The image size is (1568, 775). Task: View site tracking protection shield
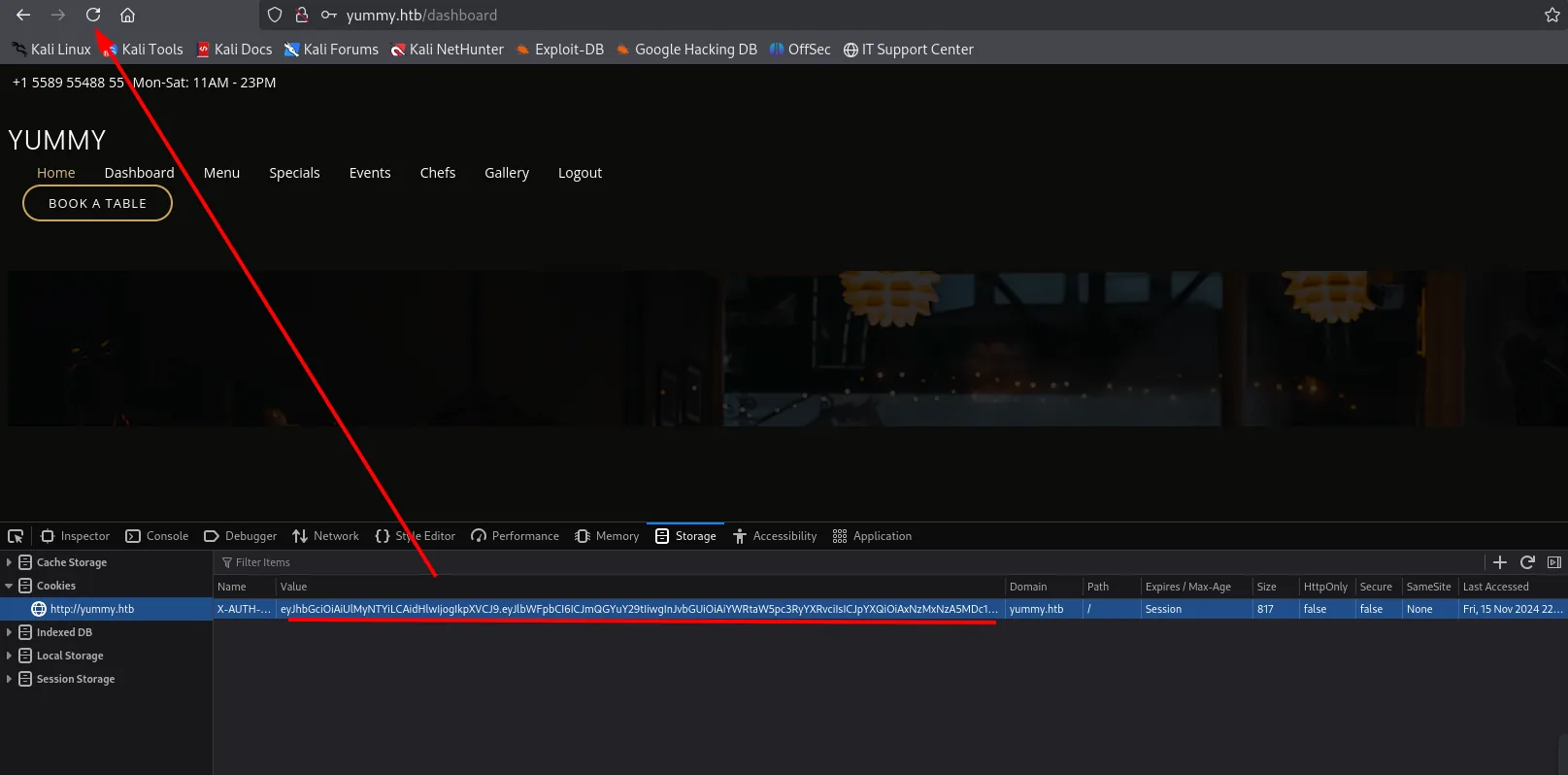pyautogui.click(x=275, y=15)
